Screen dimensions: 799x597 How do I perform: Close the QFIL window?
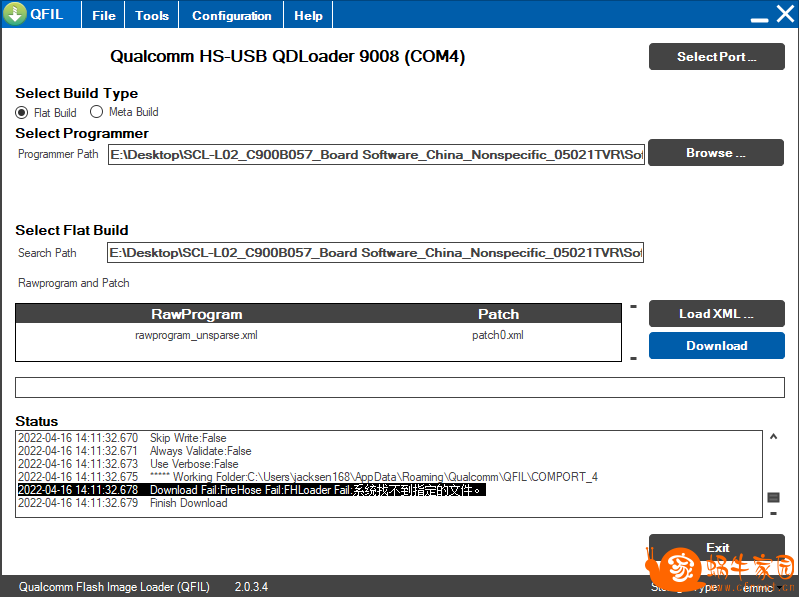click(x=785, y=14)
